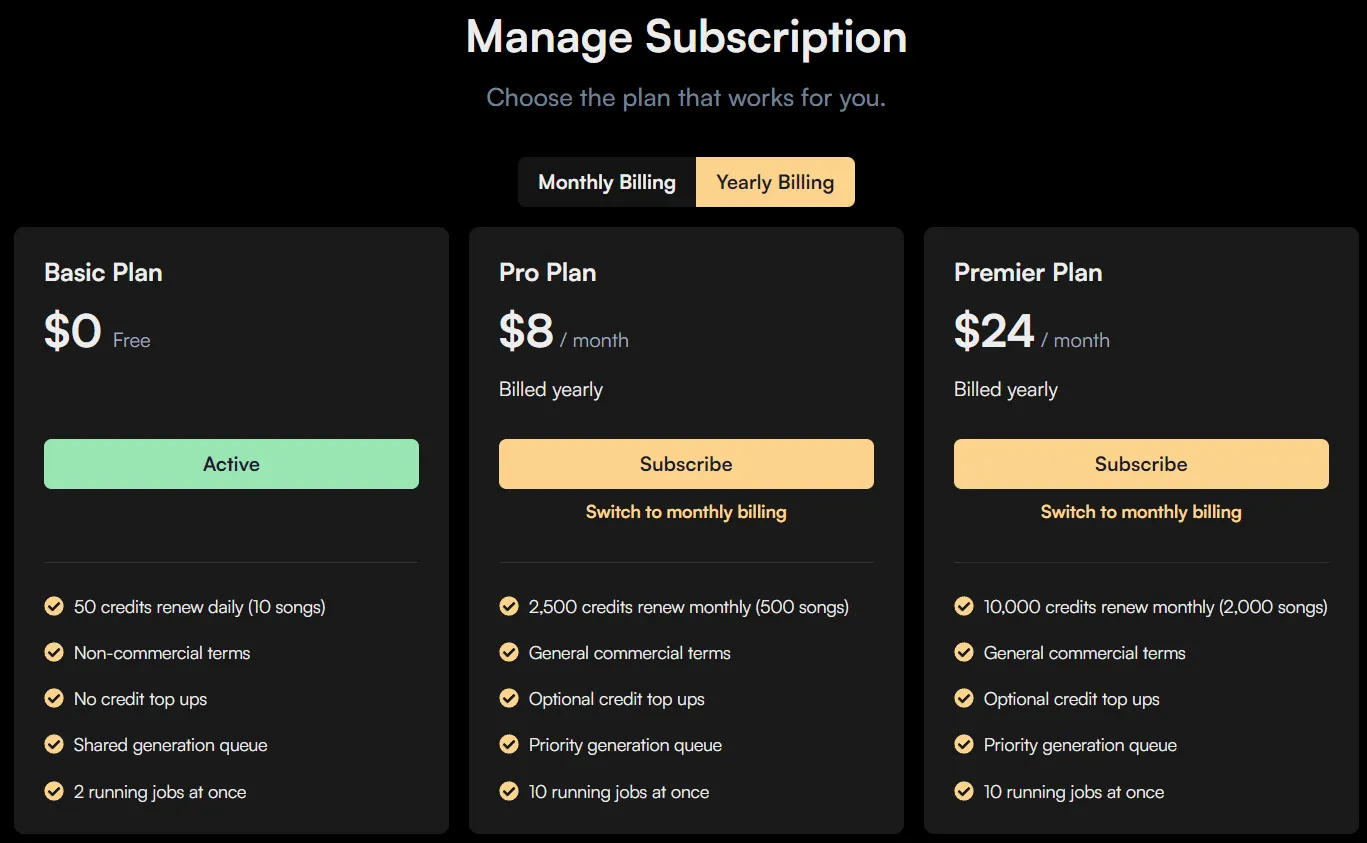
Task: Click checkmark icon by Premier 10 running jobs
Action: pos(964,791)
